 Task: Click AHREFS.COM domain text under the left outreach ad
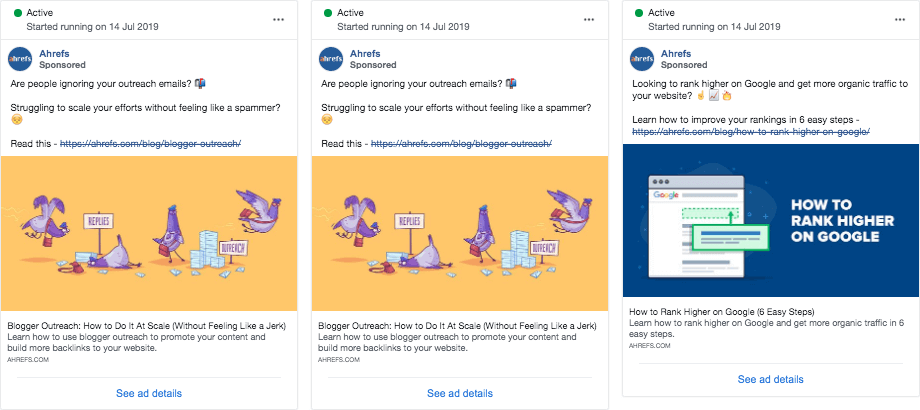[x=28, y=360]
